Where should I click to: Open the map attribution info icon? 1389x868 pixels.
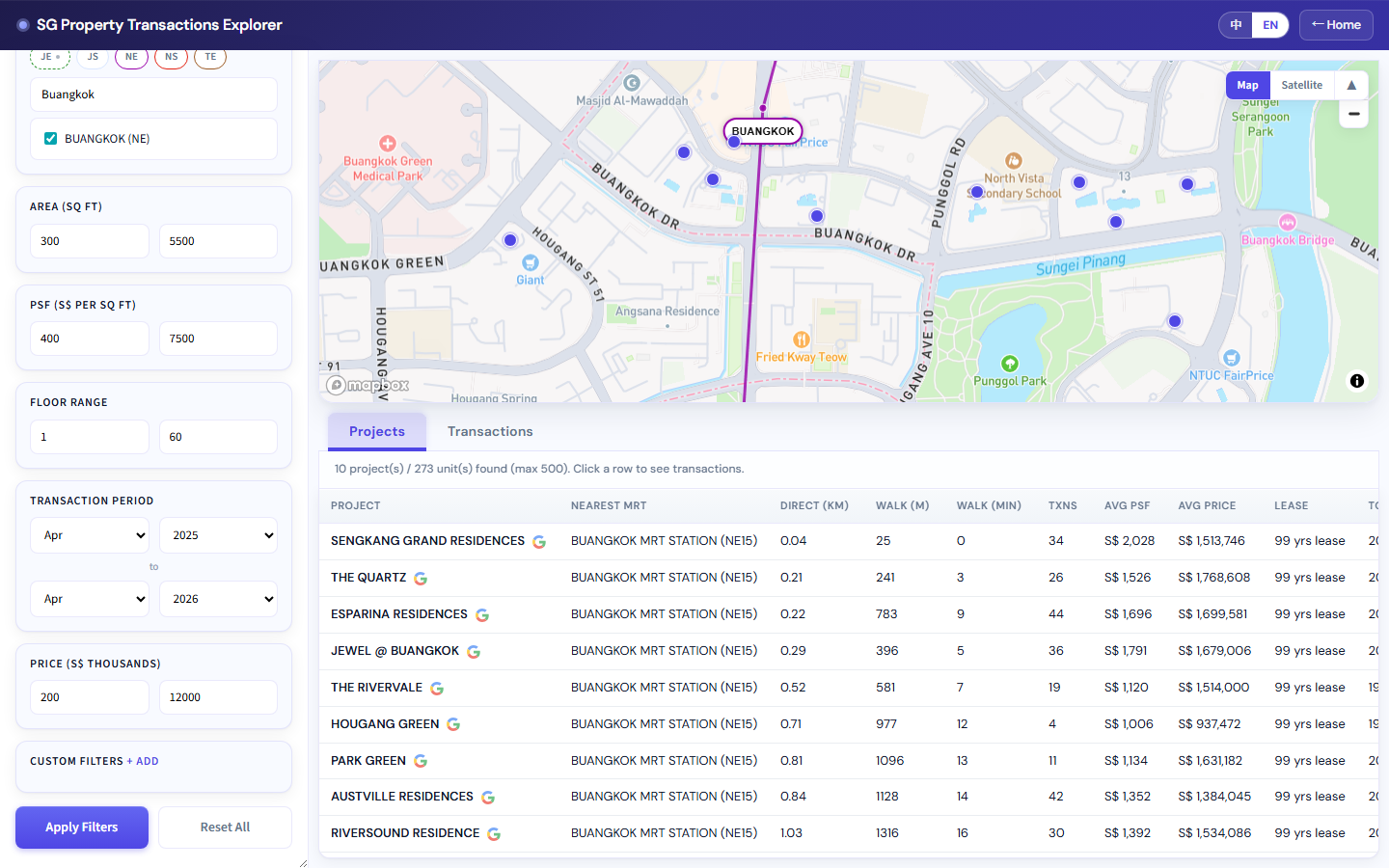tap(1357, 381)
